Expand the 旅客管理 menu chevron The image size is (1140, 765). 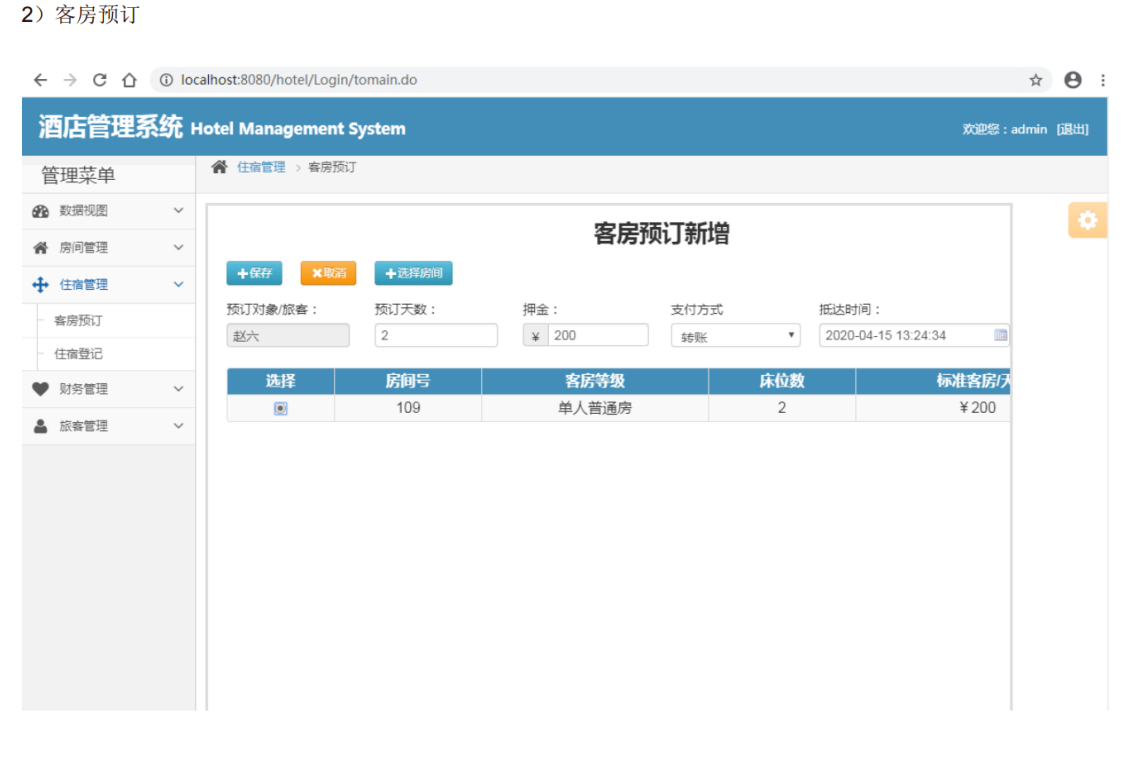[178, 426]
